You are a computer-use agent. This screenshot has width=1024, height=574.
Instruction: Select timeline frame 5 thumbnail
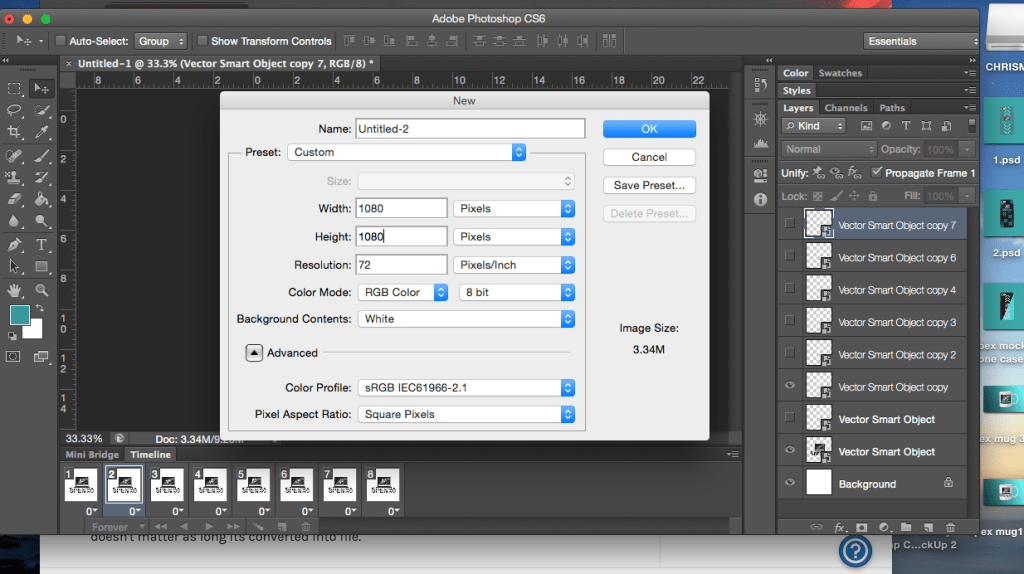click(254, 485)
